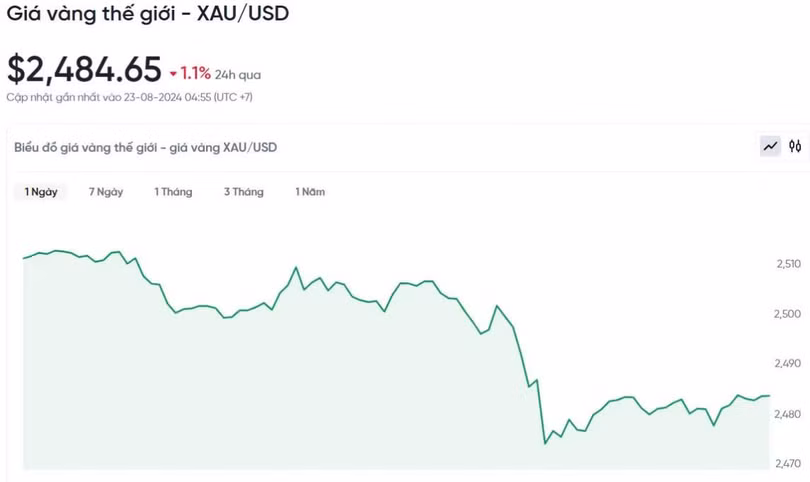Click the 1.1% change percentage
810x482 pixels.
point(195,73)
